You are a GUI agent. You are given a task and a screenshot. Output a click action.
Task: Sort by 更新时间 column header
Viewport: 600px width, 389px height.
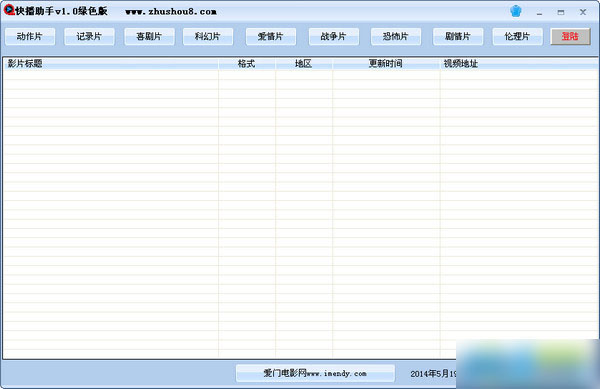point(386,63)
